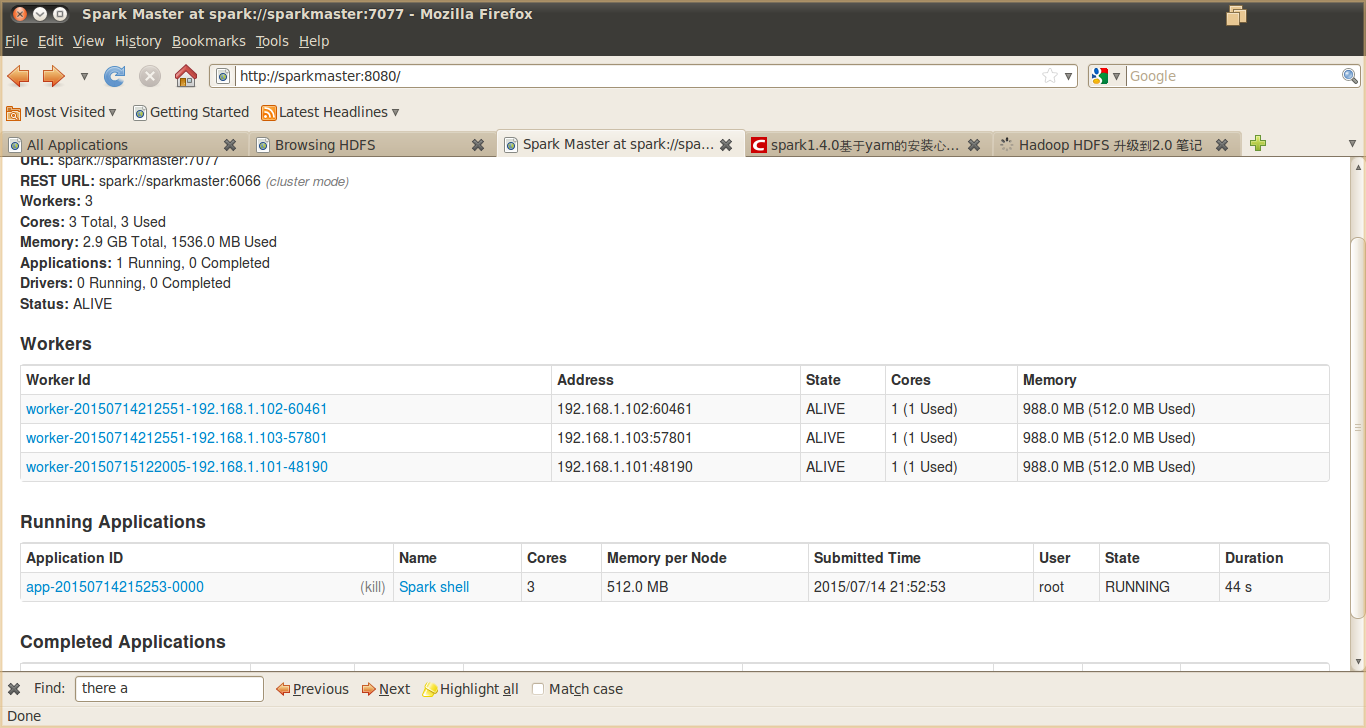Close the Hadoop HDFS tab
This screenshot has height=728, width=1366.
(x=1222, y=145)
